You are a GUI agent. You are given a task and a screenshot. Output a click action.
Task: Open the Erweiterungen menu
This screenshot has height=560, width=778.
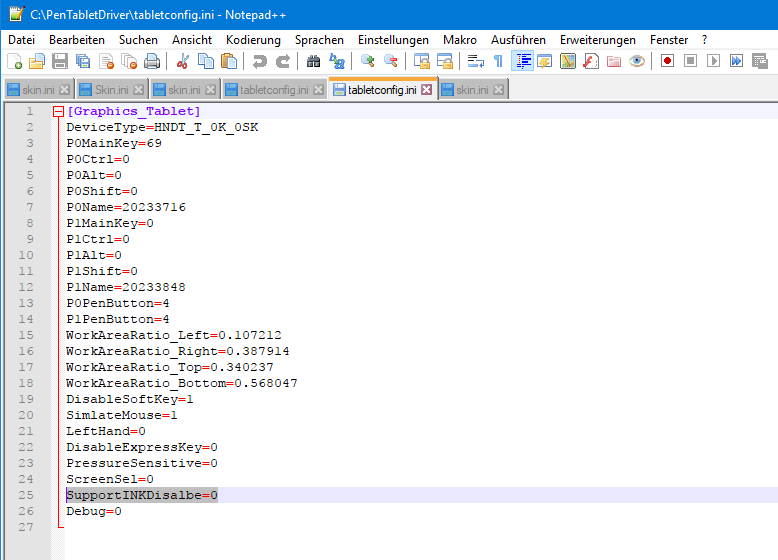pos(598,40)
